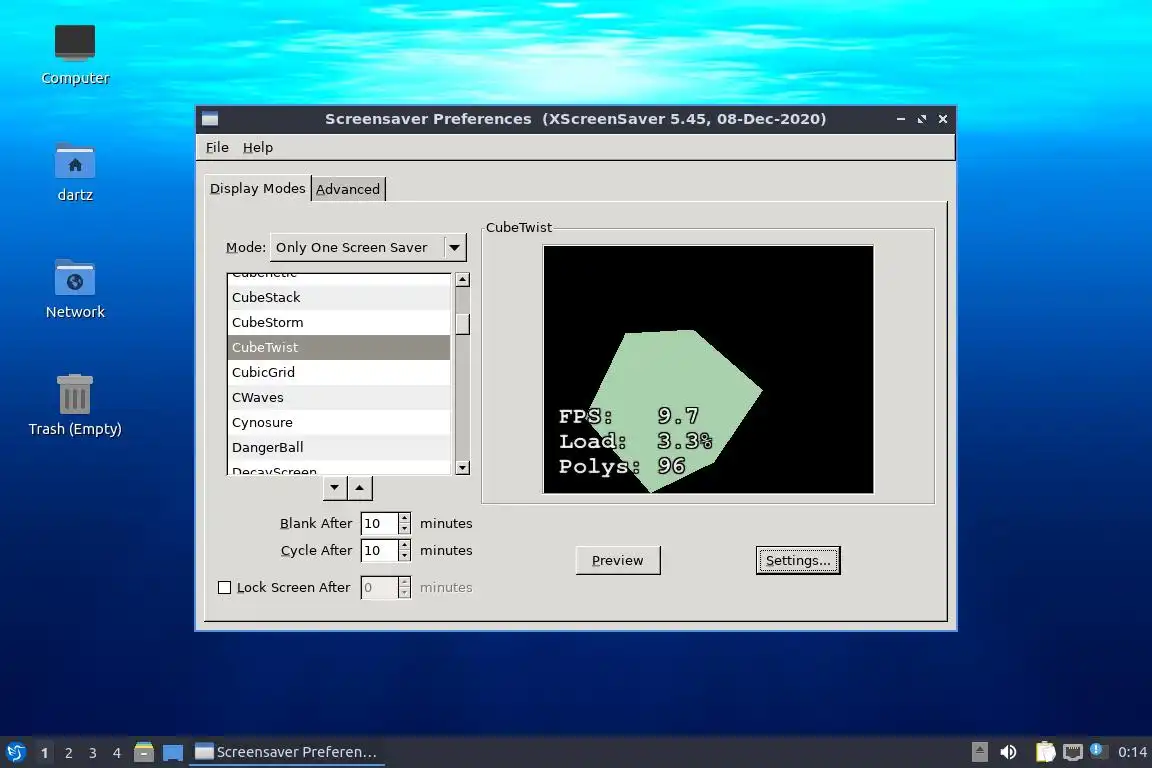The height and width of the screenshot is (768, 1152).
Task: Decrease Blank After spinner value
Action: [x=404, y=529]
